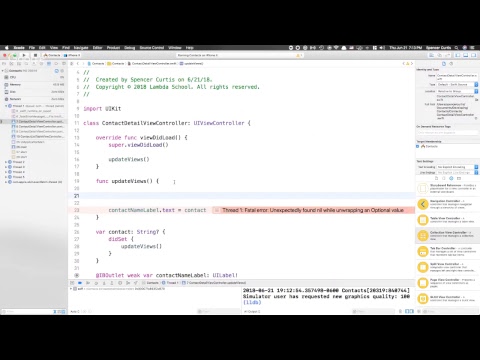This screenshot has height=360, width=480.
Task: Switch to the version editor
Action: [x=447, y=55]
